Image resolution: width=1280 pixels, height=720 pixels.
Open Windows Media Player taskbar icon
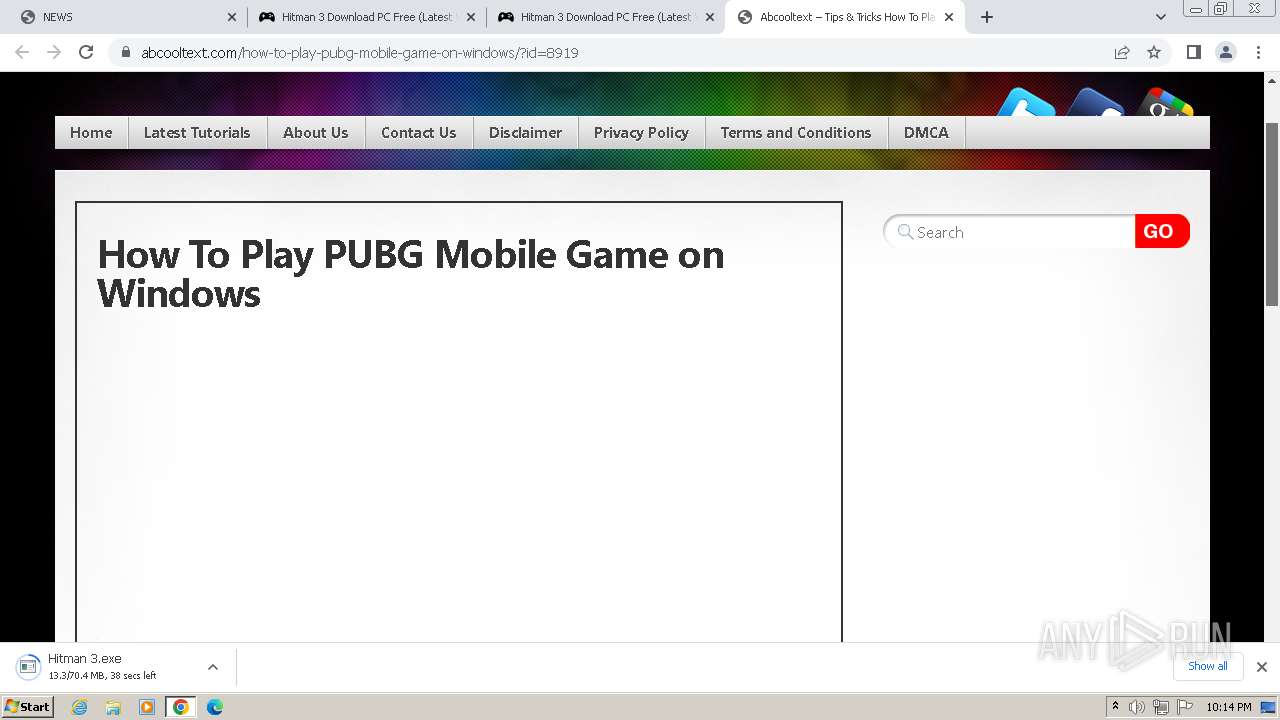pos(147,707)
